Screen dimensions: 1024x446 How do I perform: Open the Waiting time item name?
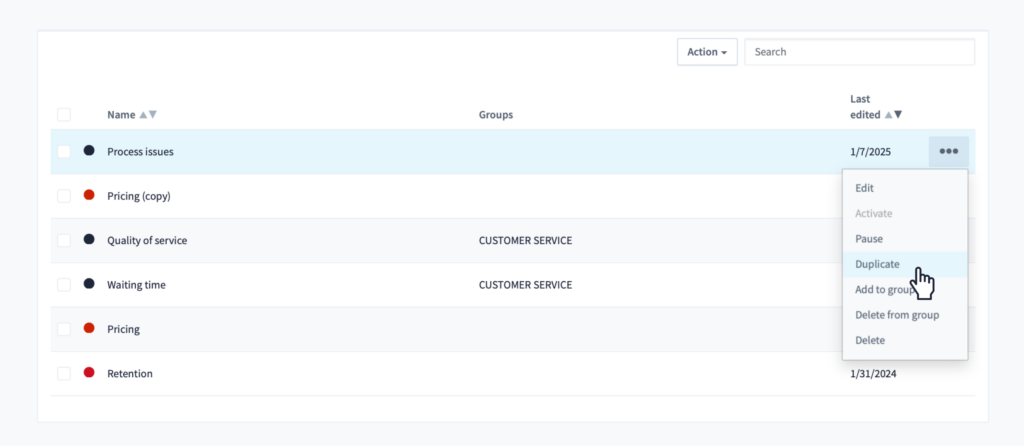[x=136, y=285]
